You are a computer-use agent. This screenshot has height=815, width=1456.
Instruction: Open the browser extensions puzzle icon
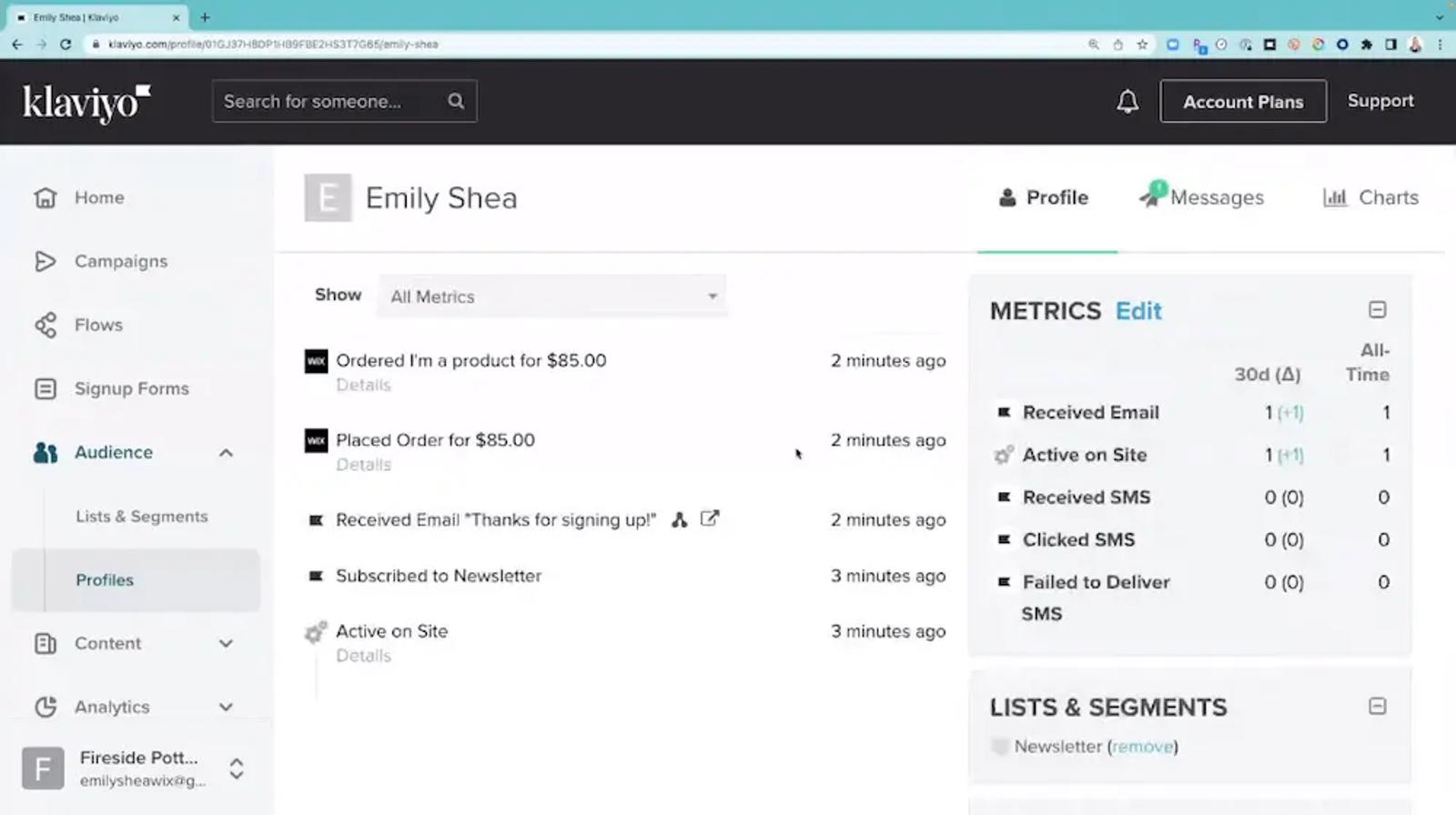pos(1367,44)
